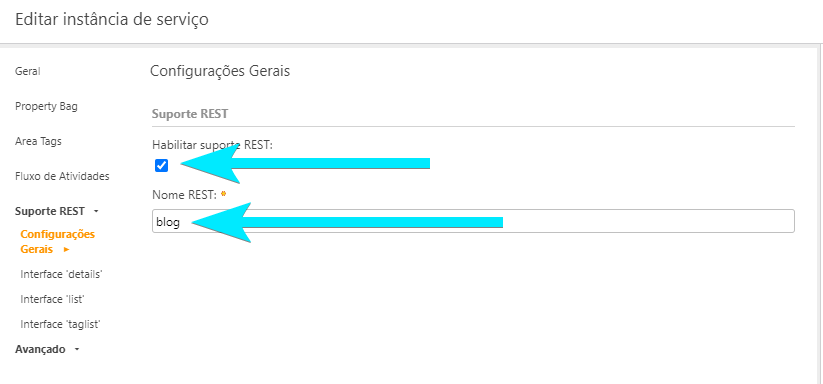Open Interface 'taglist' settings
823x384 pixels.
(60, 324)
